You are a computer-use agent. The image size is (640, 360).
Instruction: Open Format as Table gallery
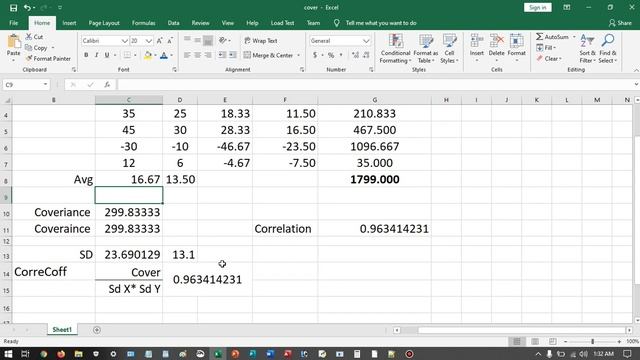(426, 49)
